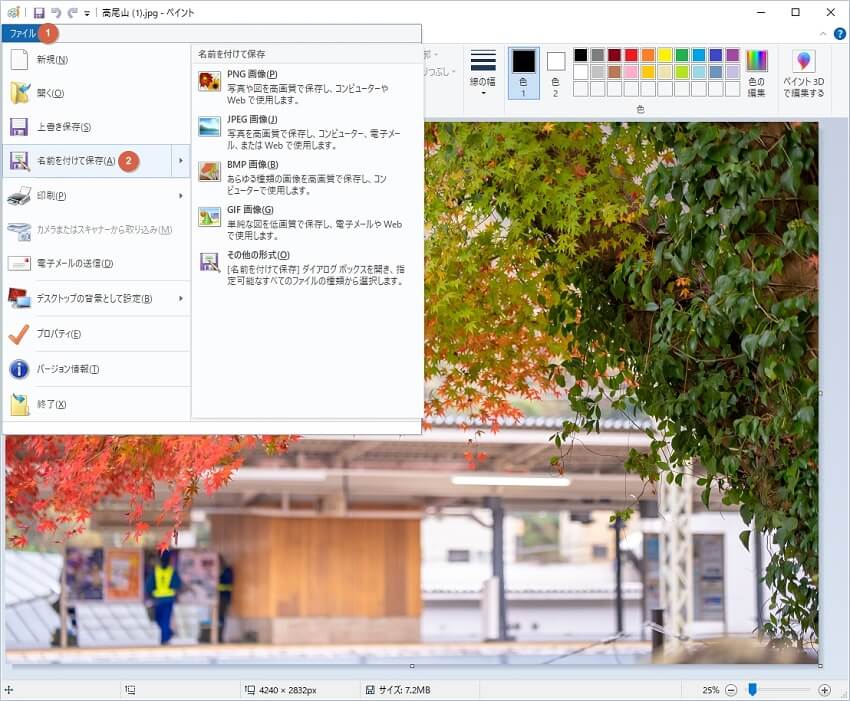Screen dimensions: 850x701
Task: Pick the red color swatch in palette
Action: click(631, 55)
